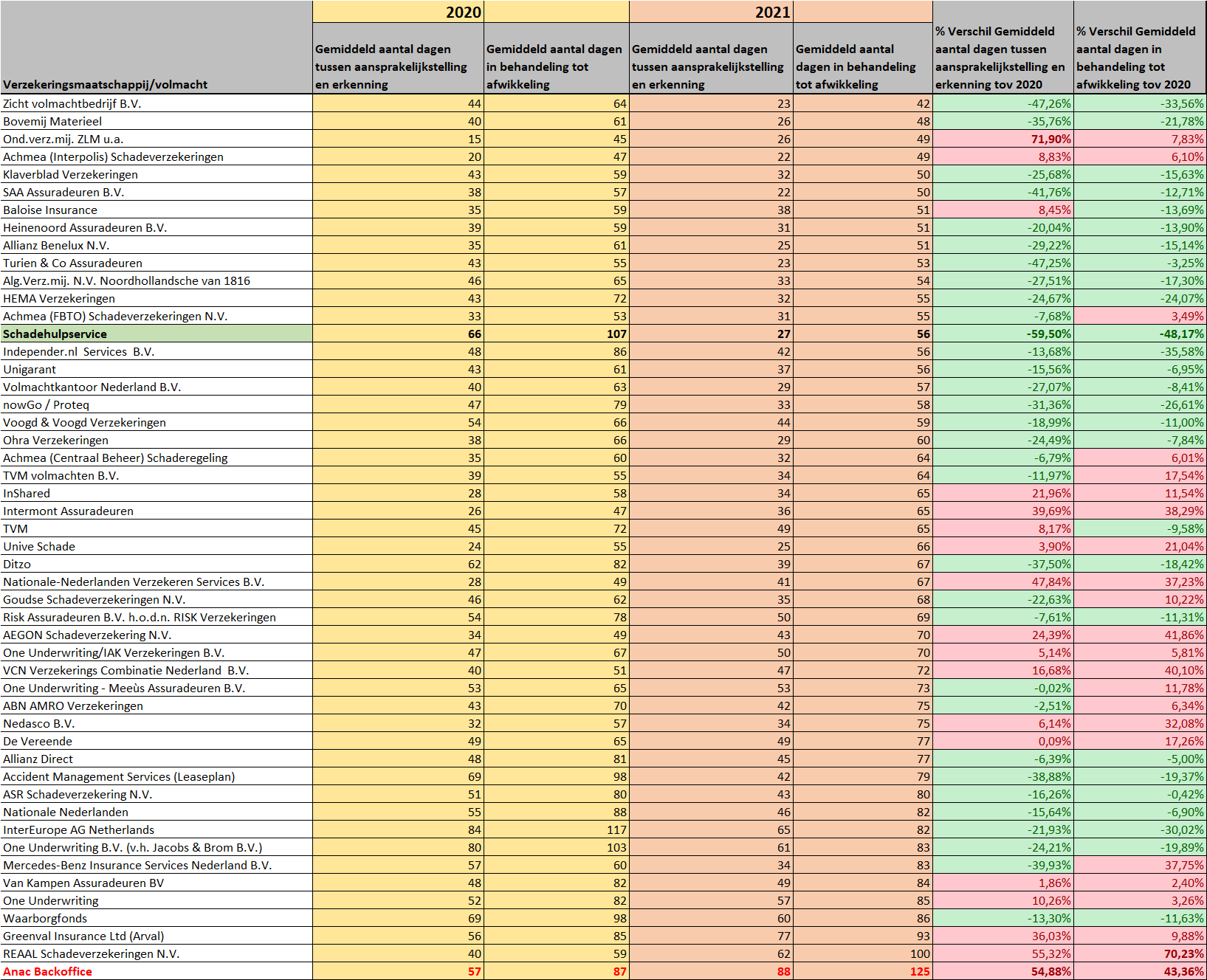Screen dimensions: 1207x980
Task: Select the Ditzo cell
Action: (157, 564)
